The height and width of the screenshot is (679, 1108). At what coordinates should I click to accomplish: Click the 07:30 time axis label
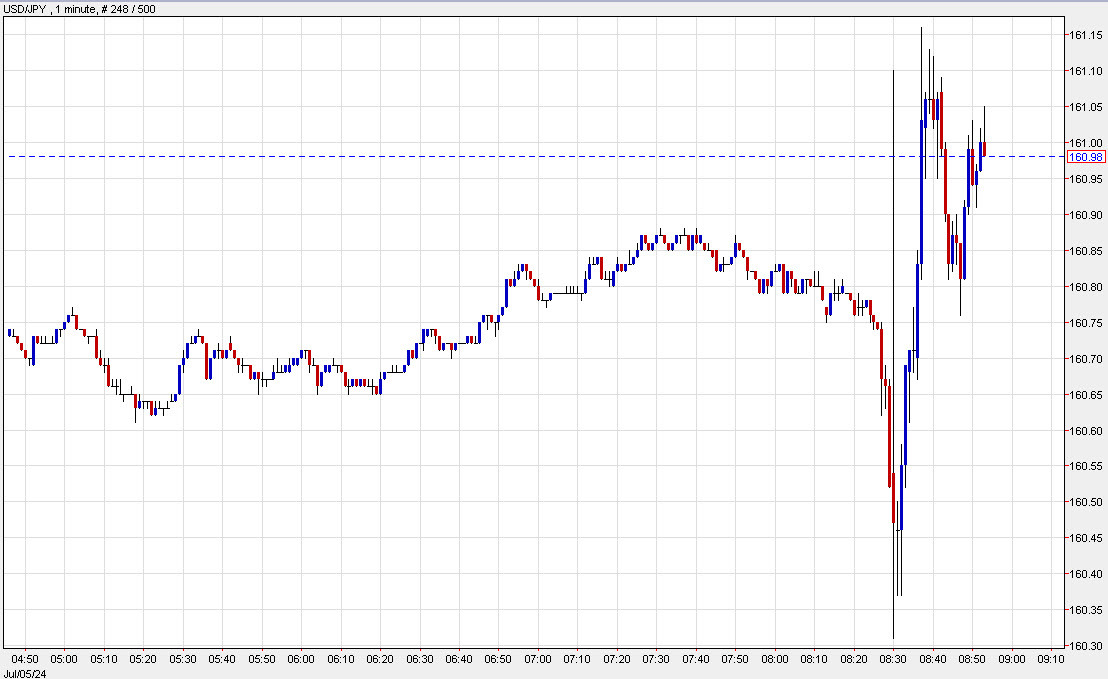(x=656, y=659)
